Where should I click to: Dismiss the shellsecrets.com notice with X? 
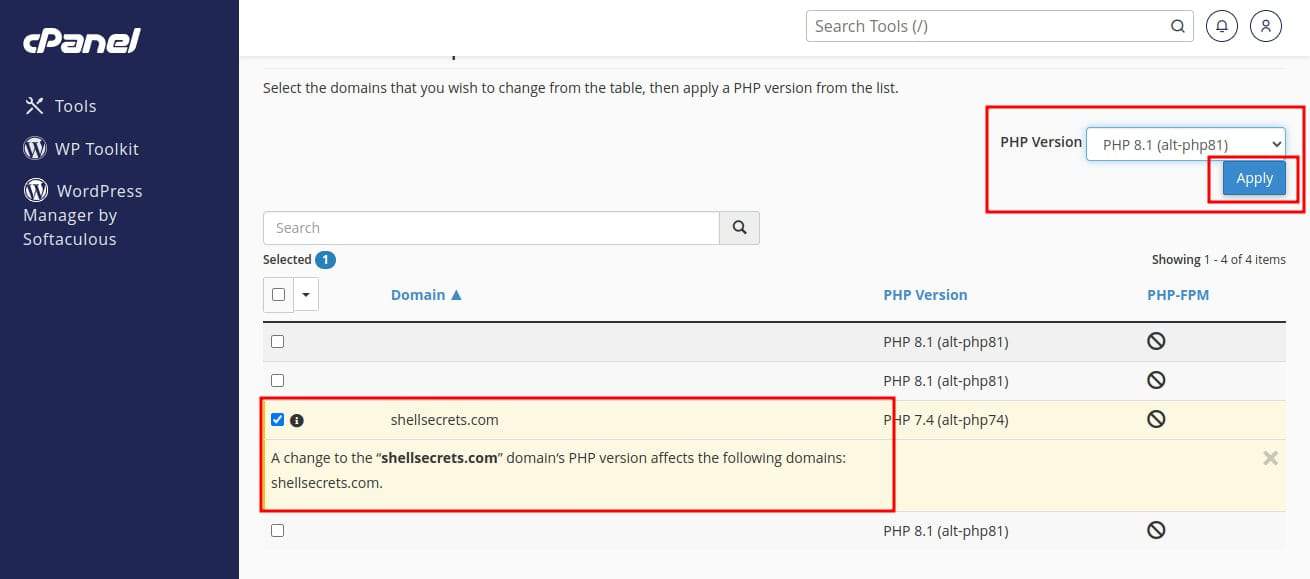(x=1270, y=458)
